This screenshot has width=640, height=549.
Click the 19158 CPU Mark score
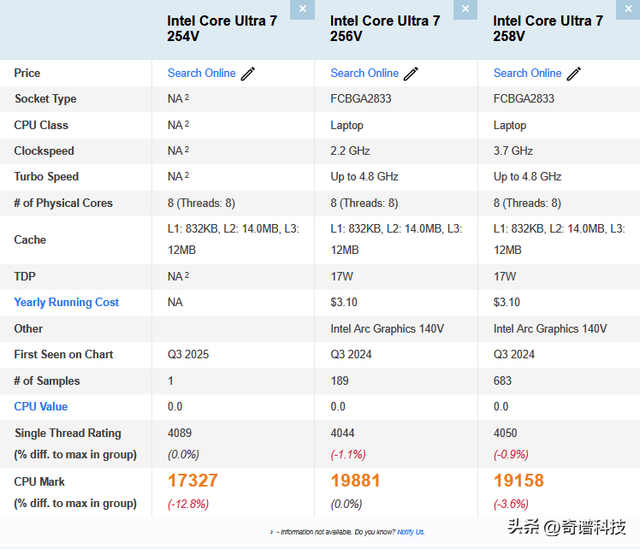pos(518,481)
